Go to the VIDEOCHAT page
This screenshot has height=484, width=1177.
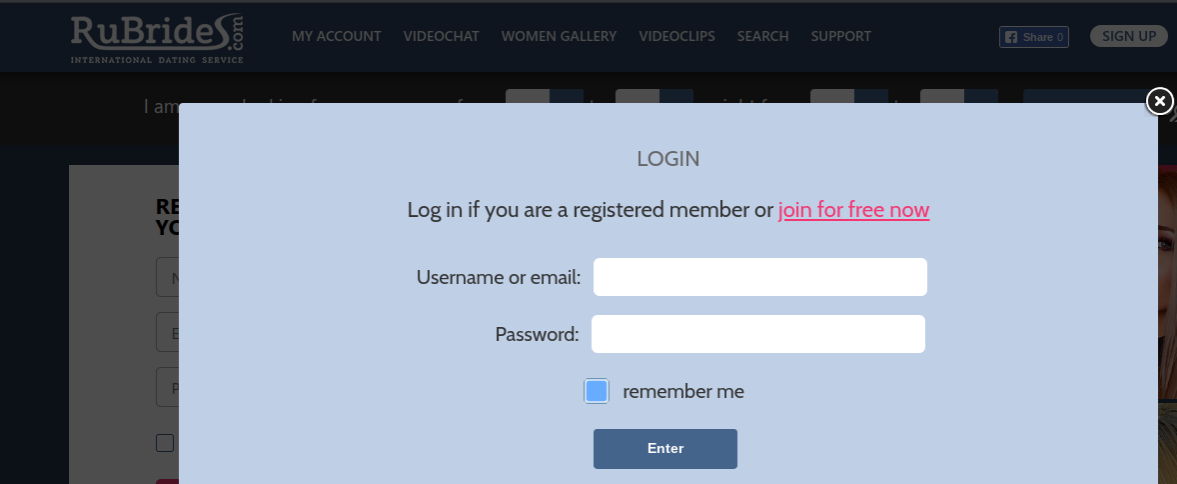(x=441, y=36)
